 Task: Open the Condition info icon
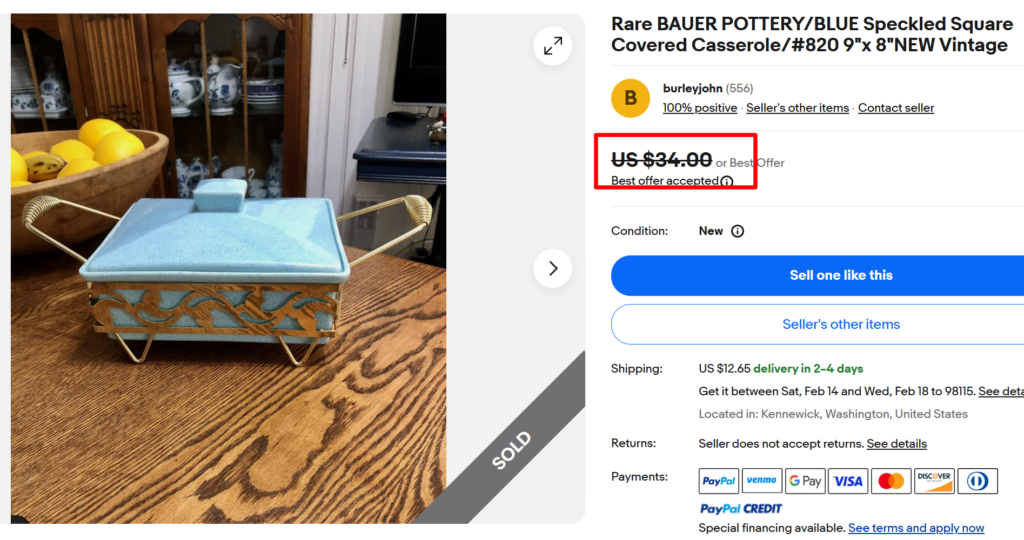coord(737,231)
